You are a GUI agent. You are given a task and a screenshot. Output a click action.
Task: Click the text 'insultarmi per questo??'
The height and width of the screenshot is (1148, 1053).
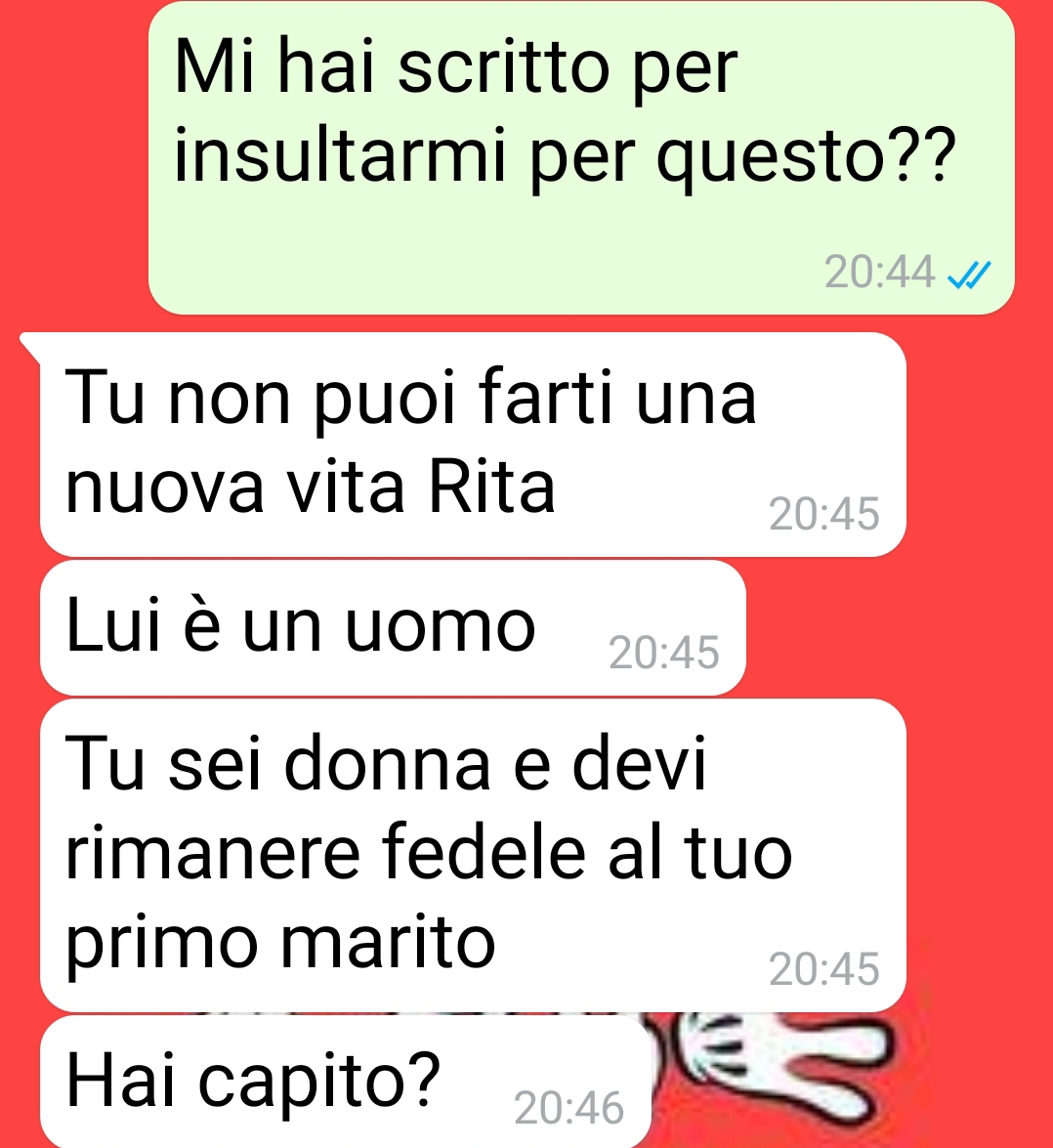565,157
